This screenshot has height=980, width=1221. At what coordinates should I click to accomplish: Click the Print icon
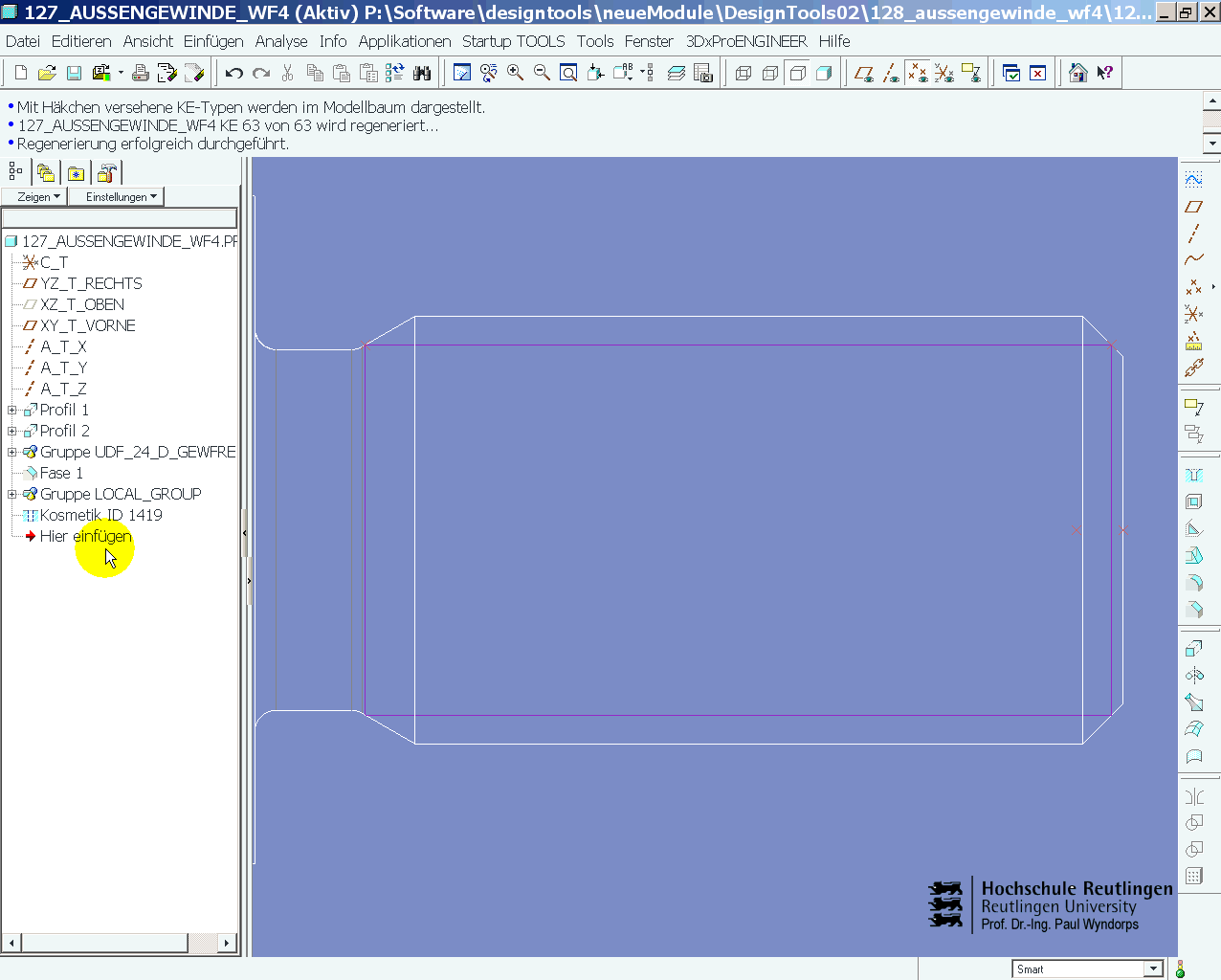(x=141, y=73)
